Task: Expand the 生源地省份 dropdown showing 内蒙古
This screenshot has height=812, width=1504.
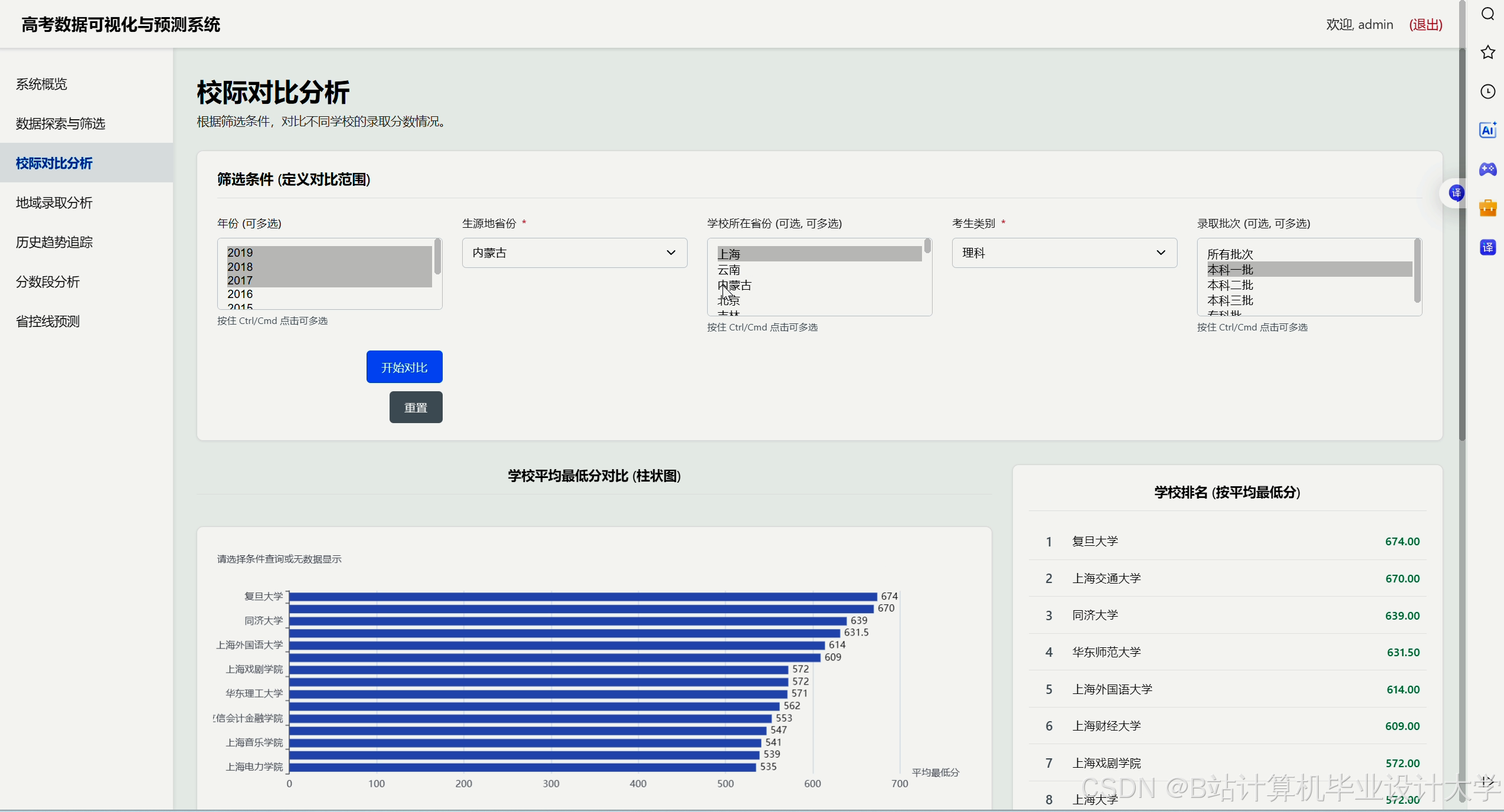Action: click(574, 253)
